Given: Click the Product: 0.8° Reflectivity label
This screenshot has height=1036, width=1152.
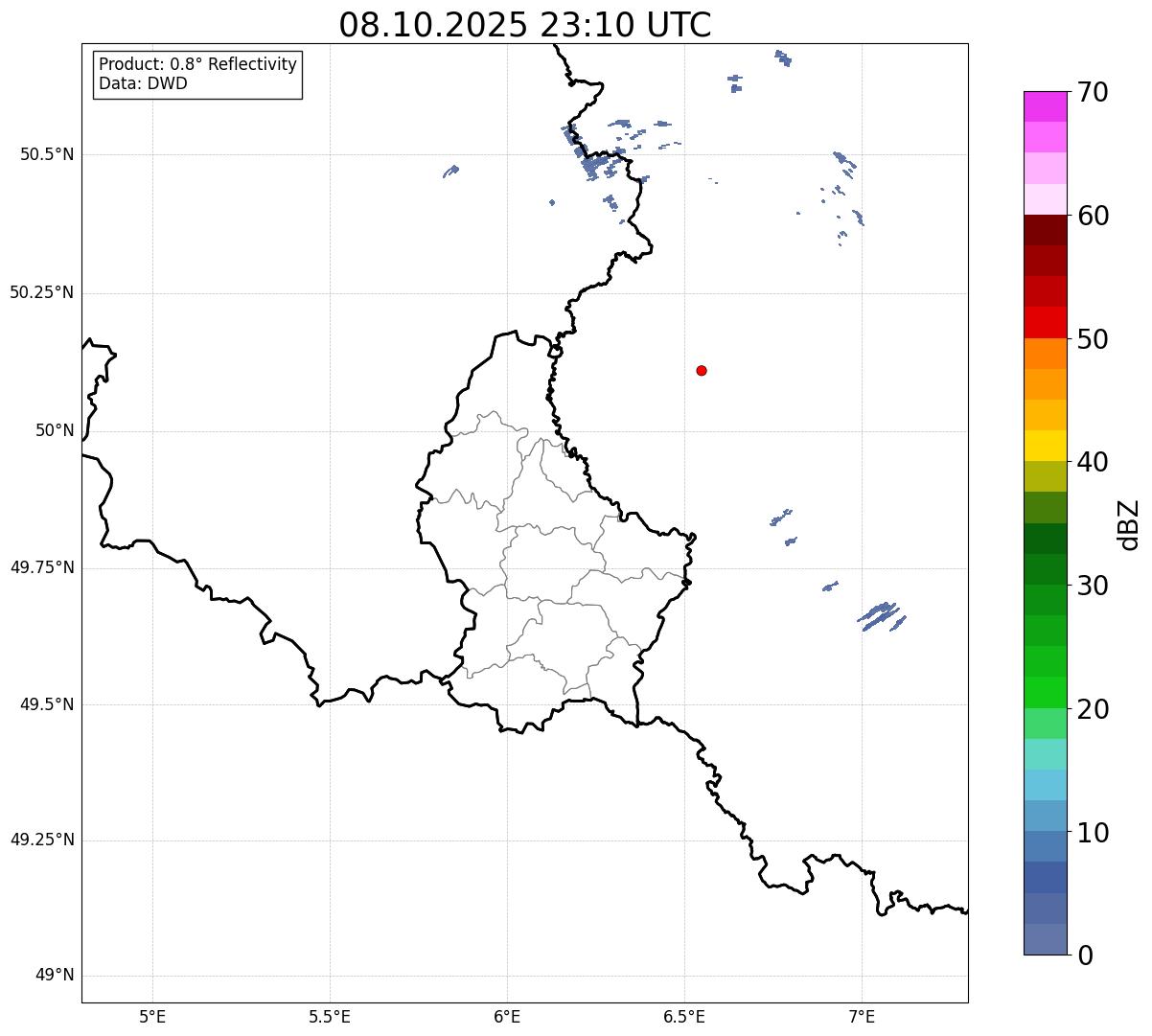Looking at the screenshot, I should click(198, 64).
